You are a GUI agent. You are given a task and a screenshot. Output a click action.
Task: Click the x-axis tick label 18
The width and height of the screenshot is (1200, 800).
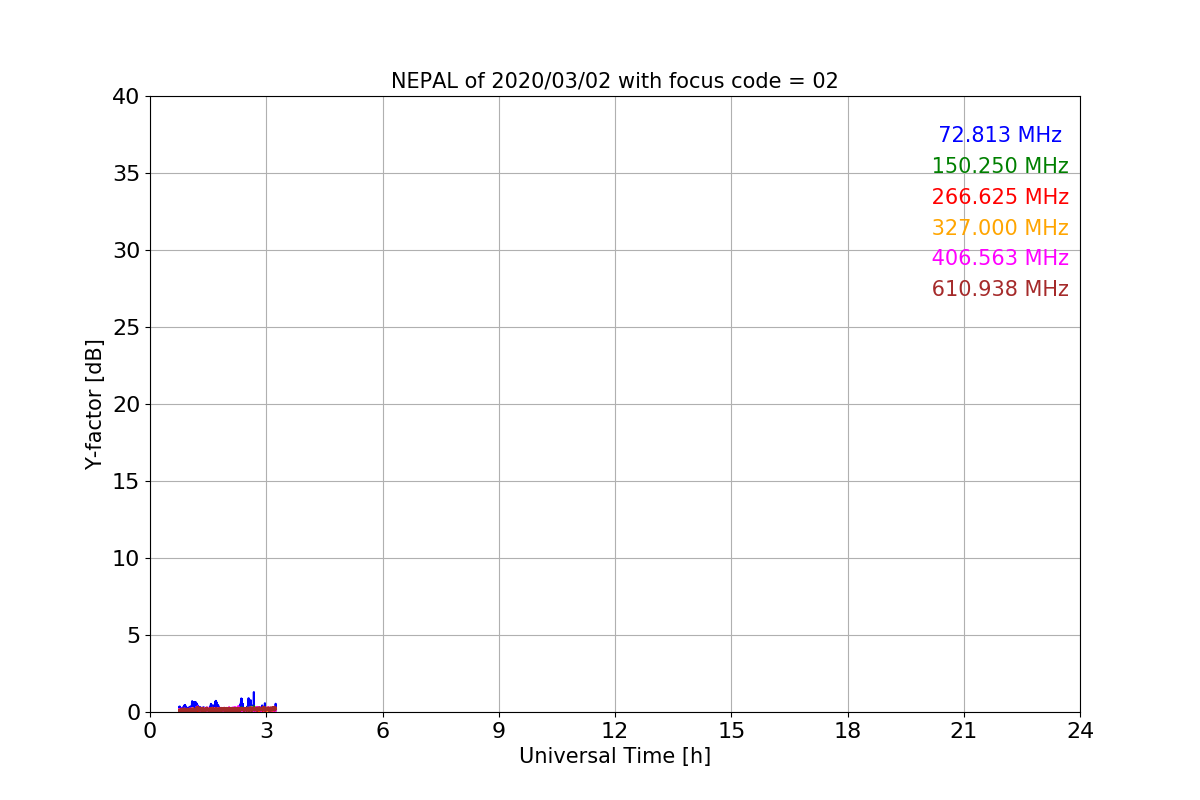click(848, 731)
